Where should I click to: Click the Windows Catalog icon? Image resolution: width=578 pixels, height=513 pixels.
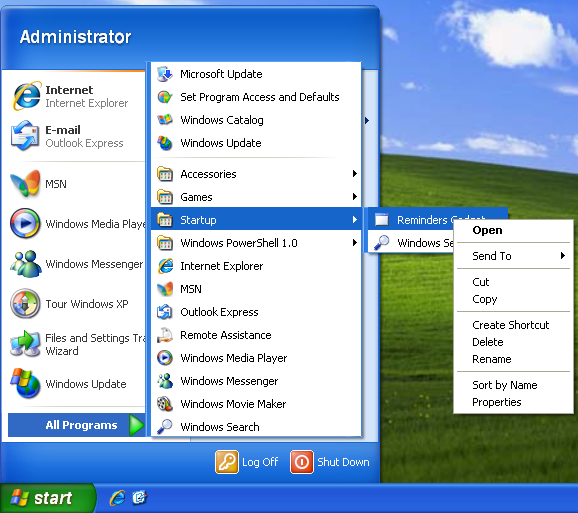coord(165,120)
